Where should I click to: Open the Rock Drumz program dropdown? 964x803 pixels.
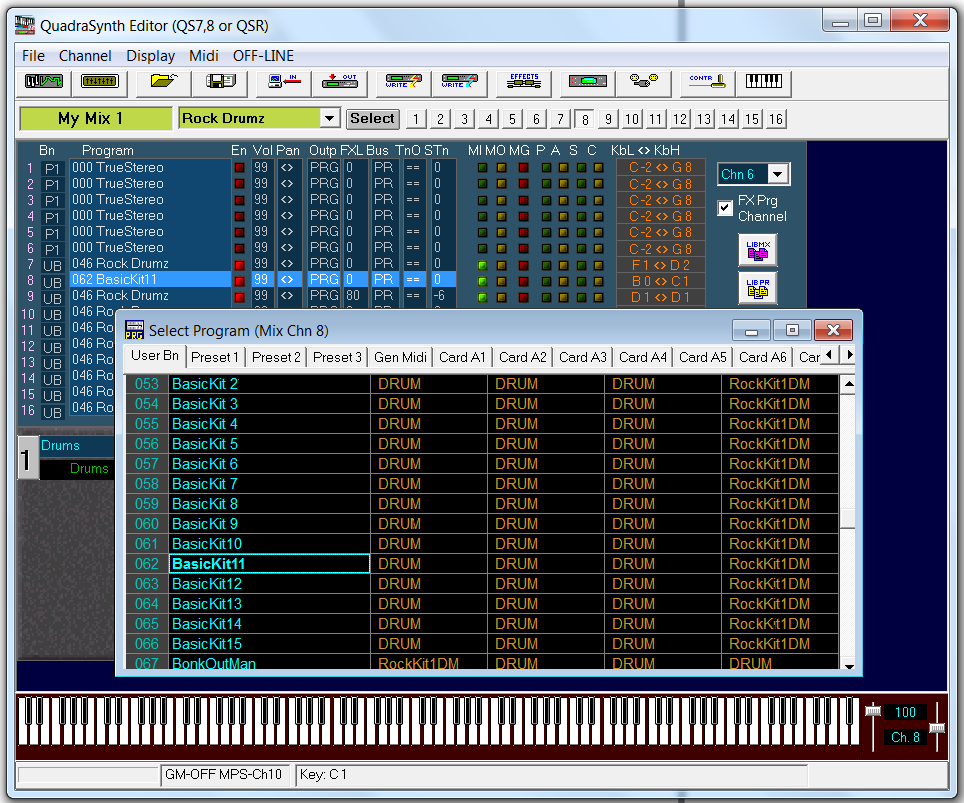pos(330,119)
